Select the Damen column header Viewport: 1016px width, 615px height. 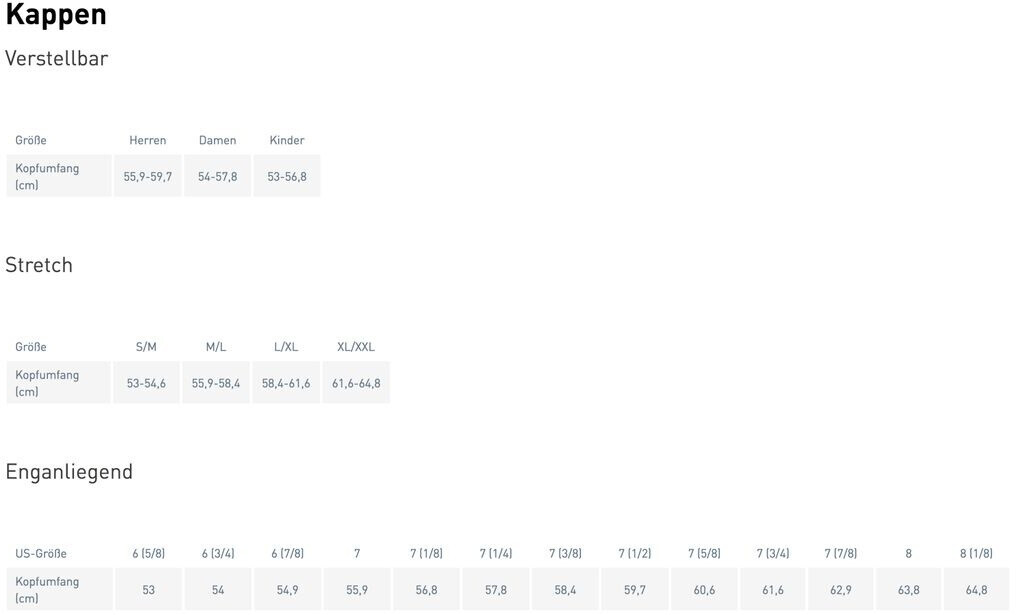click(217, 140)
